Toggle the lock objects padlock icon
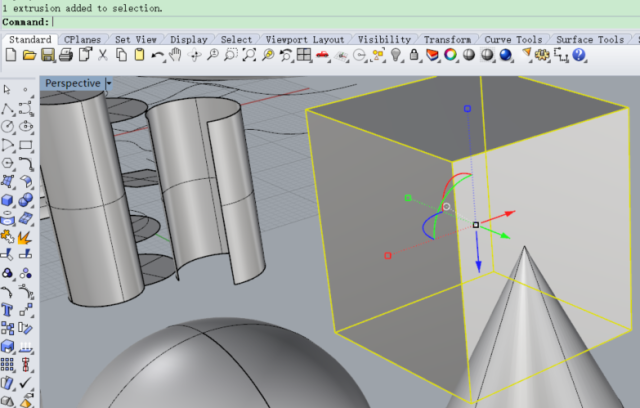The image size is (640, 408). (414, 55)
